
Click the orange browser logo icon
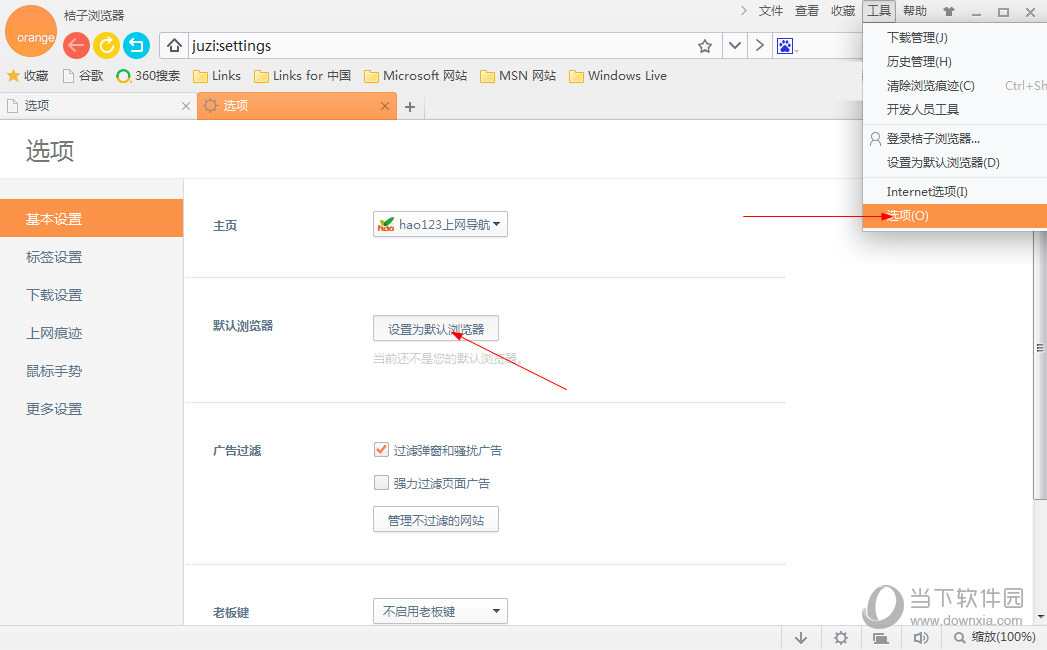(x=31, y=31)
